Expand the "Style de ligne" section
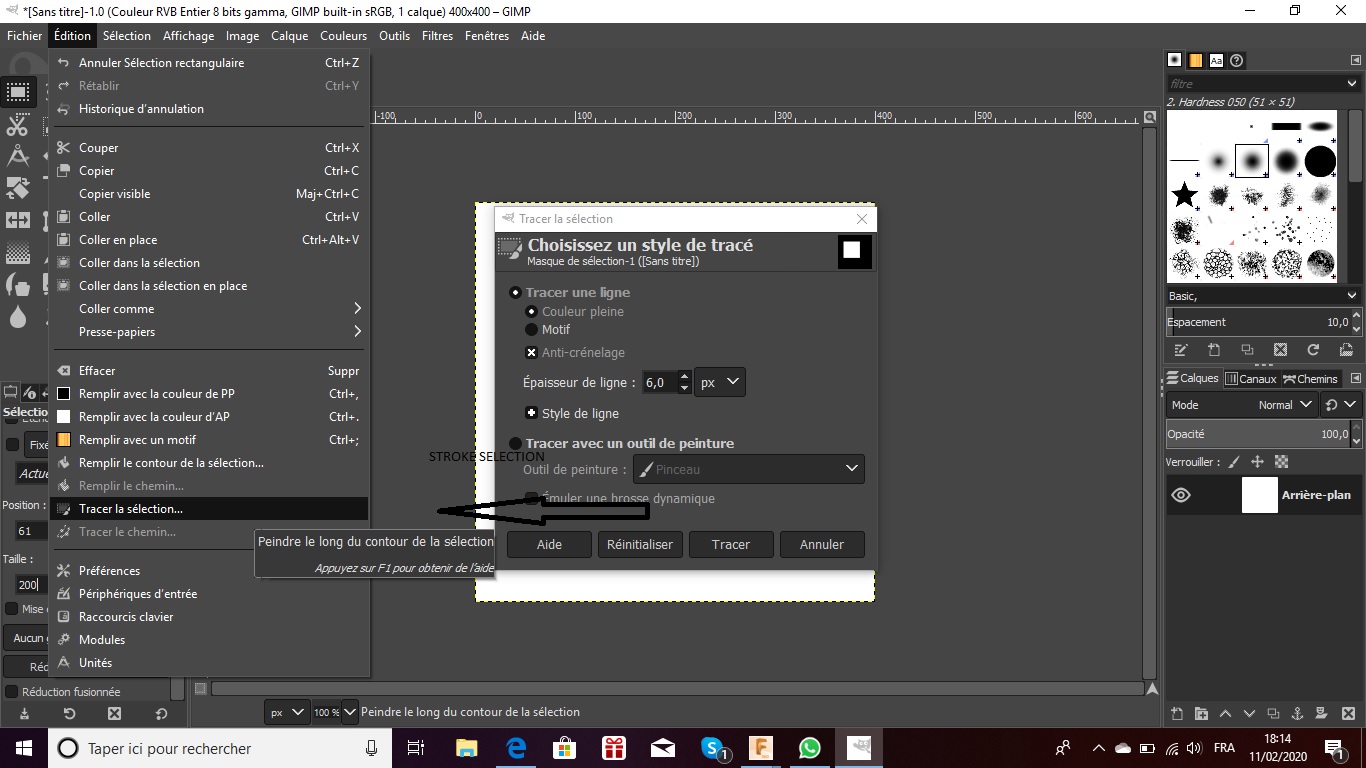 [532, 413]
